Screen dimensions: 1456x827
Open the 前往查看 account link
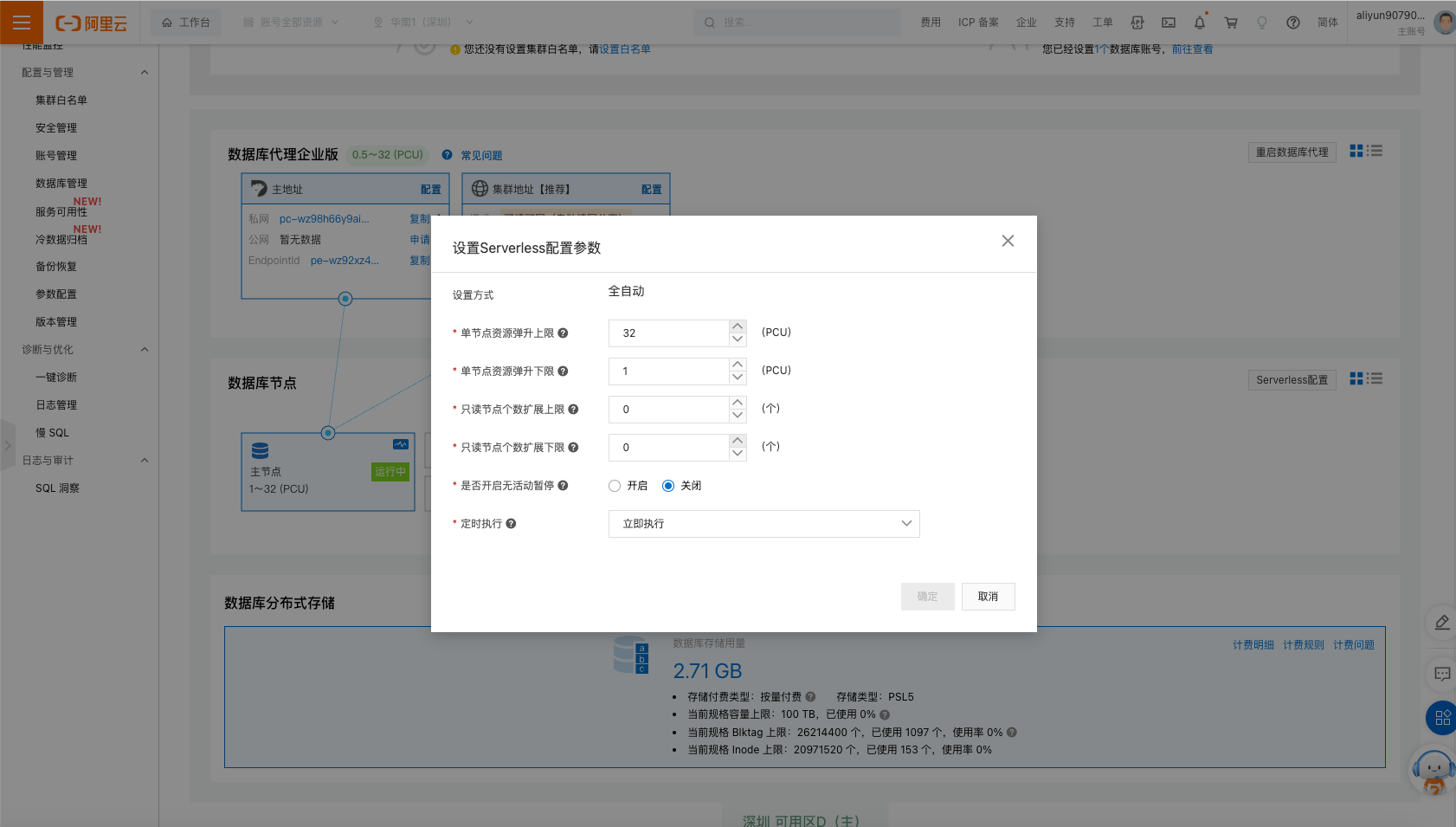1193,49
